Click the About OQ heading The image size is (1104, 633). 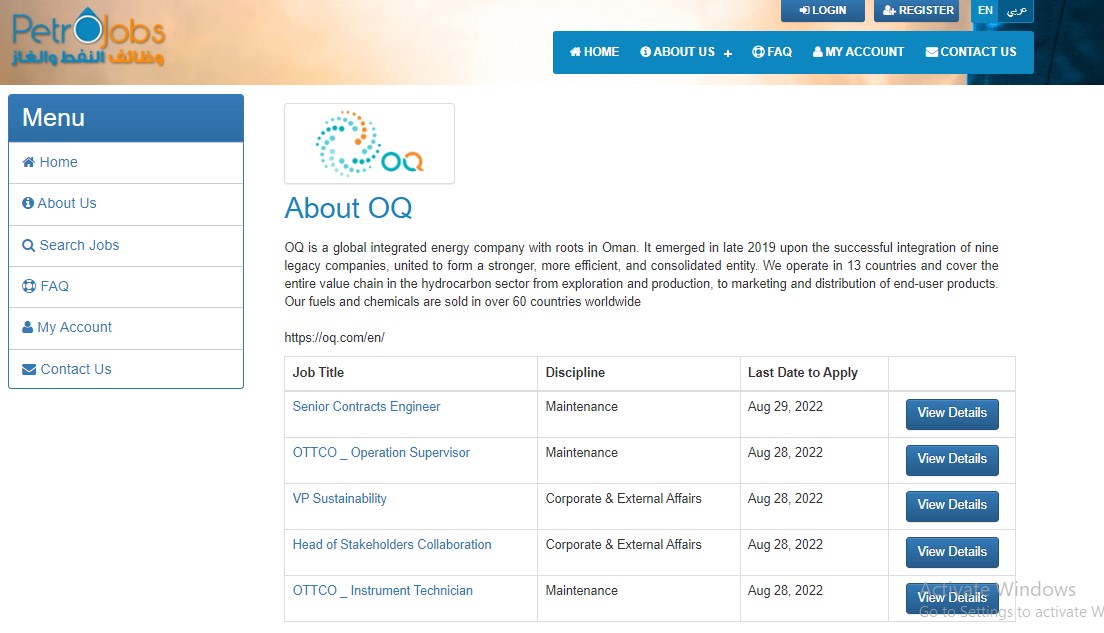[349, 208]
